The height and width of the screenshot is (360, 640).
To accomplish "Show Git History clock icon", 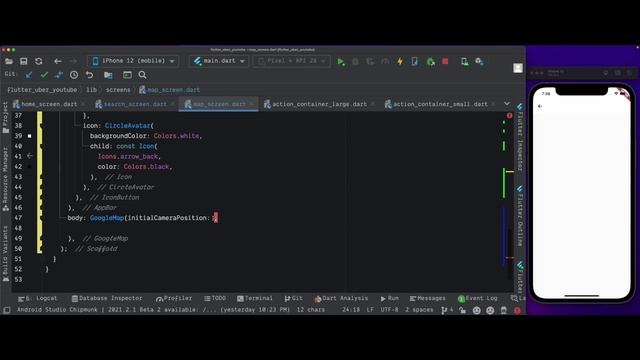I will (x=74, y=75).
